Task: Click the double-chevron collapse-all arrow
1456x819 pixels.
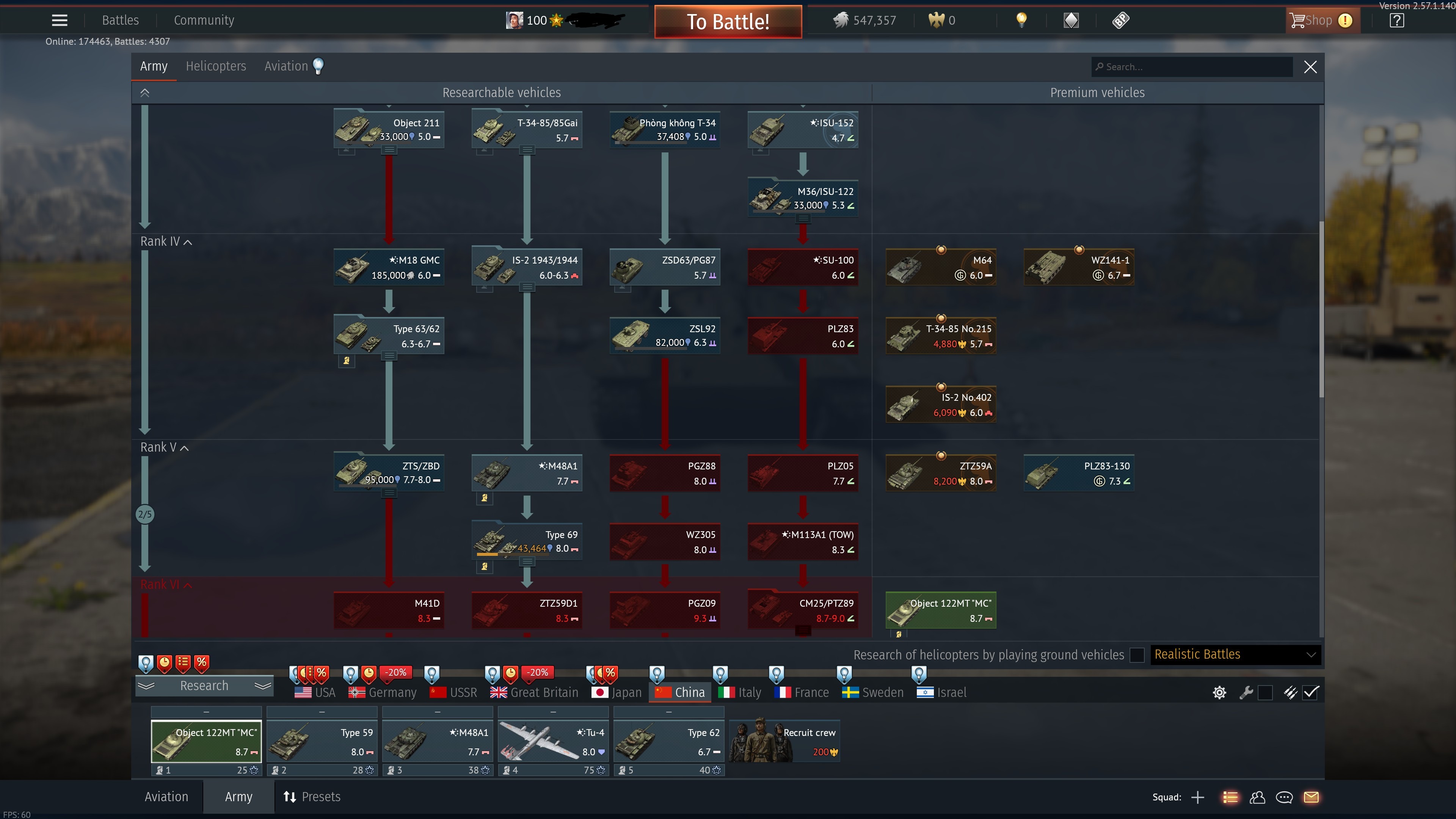Action: [x=145, y=93]
